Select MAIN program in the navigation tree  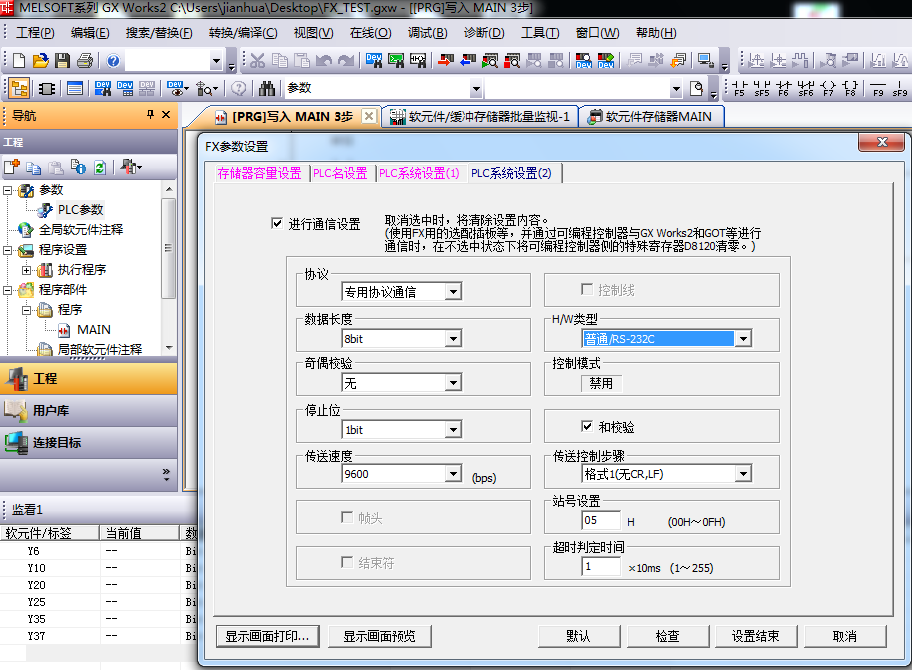pyautogui.click(x=94, y=330)
